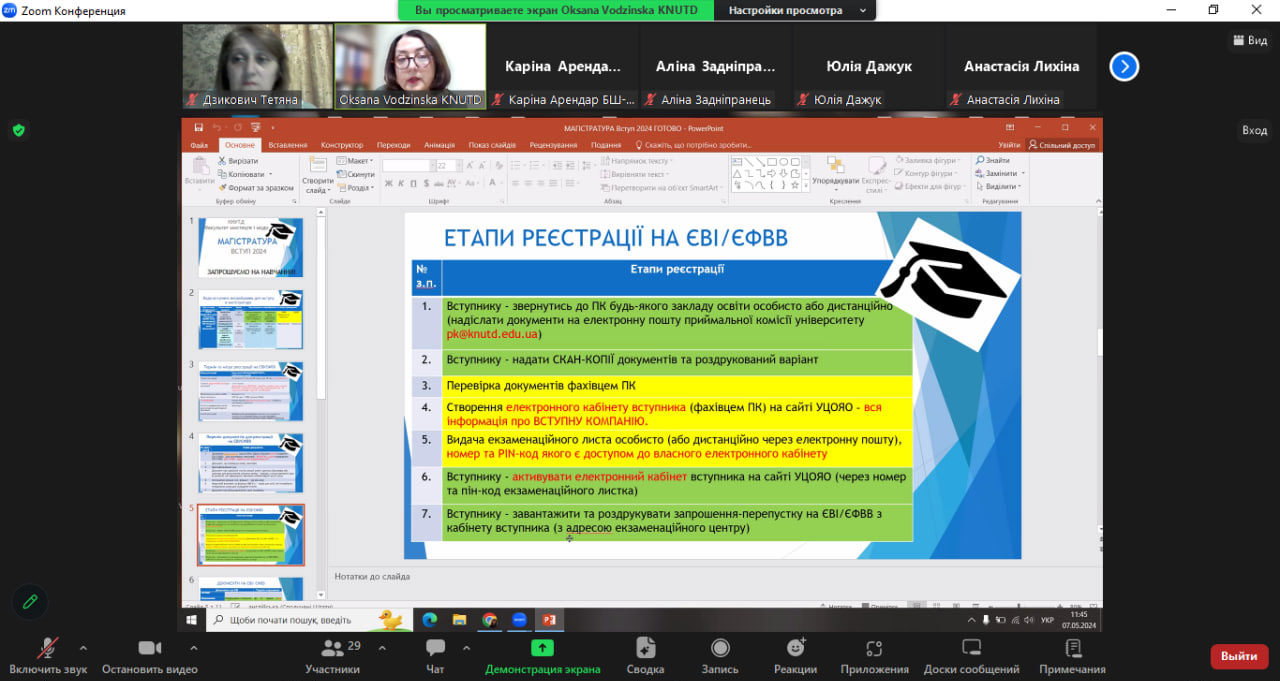Click PowerPoint icon in the taskbar
The image size is (1280, 681).
point(548,620)
